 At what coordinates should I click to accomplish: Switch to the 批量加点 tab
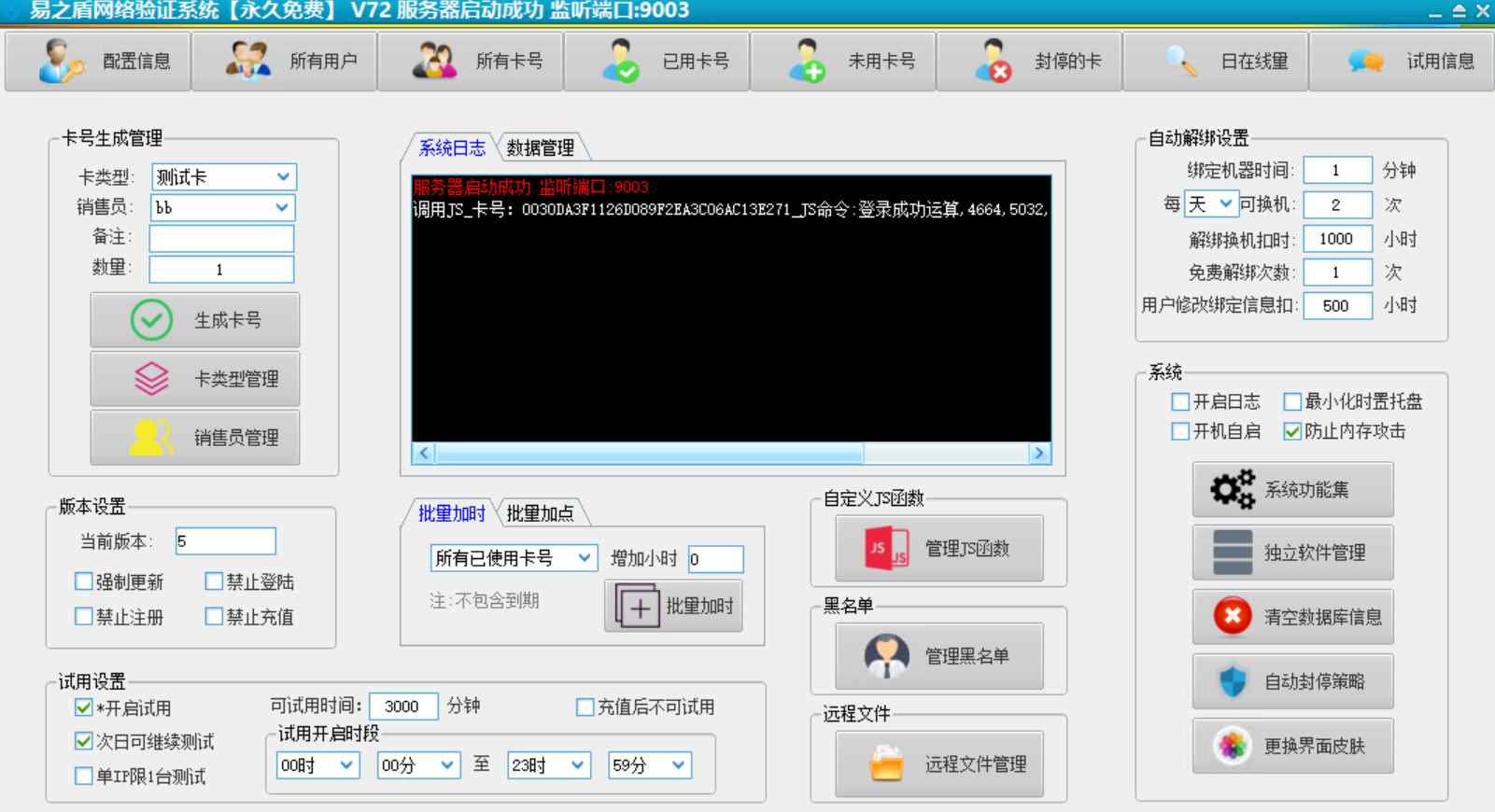[x=541, y=513]
